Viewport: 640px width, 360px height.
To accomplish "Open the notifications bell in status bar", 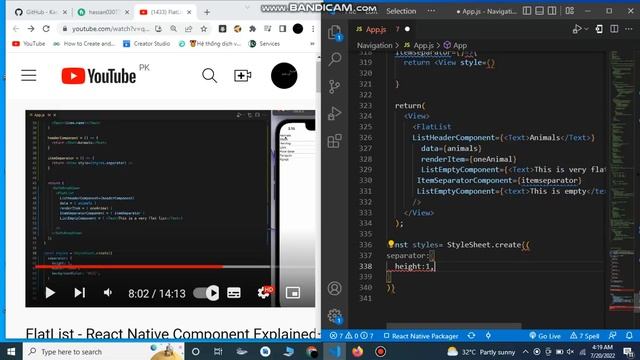I will point(629,336).
